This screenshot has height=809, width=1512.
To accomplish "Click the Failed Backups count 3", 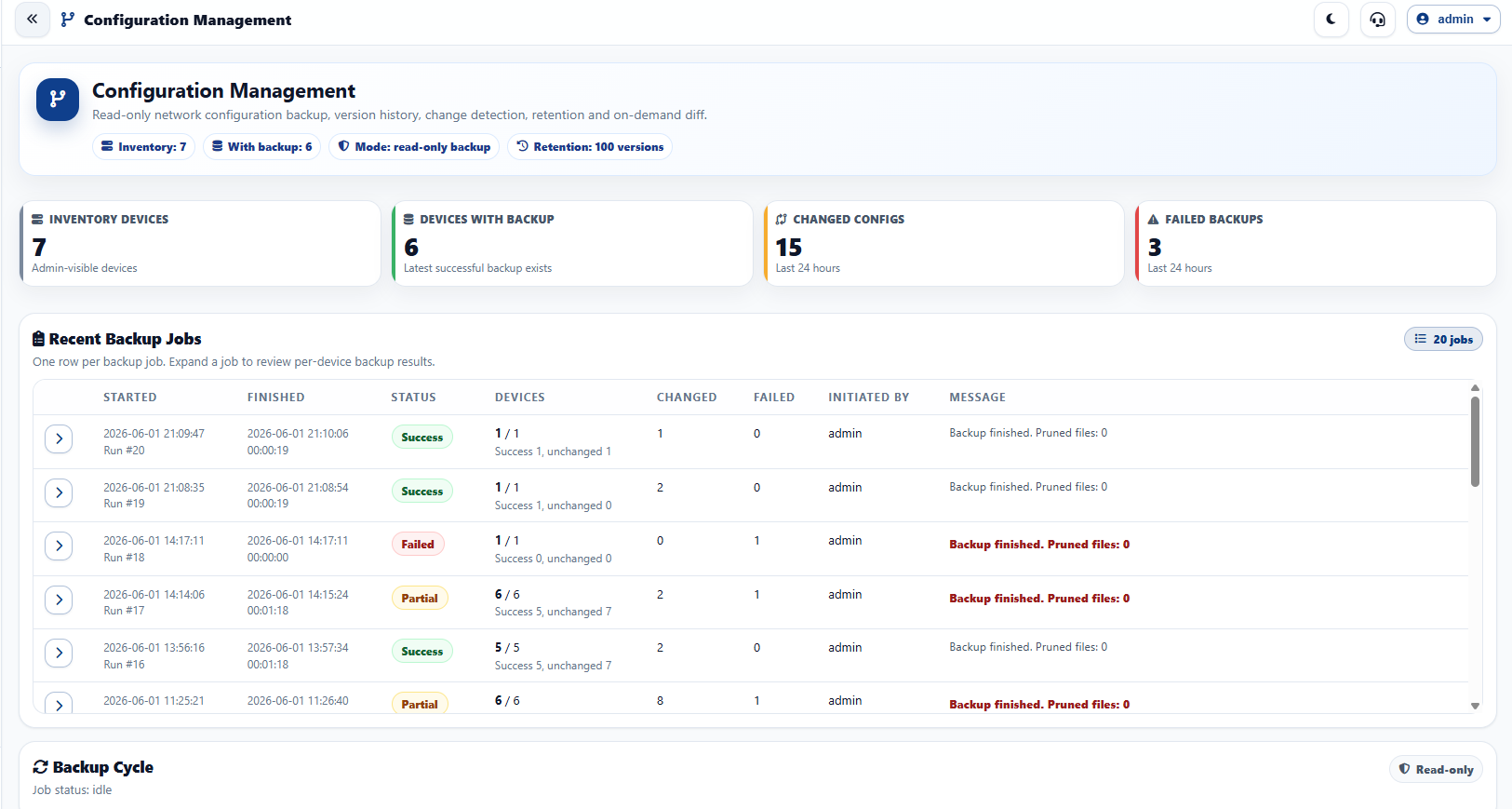I will (x=1155, y=248).
